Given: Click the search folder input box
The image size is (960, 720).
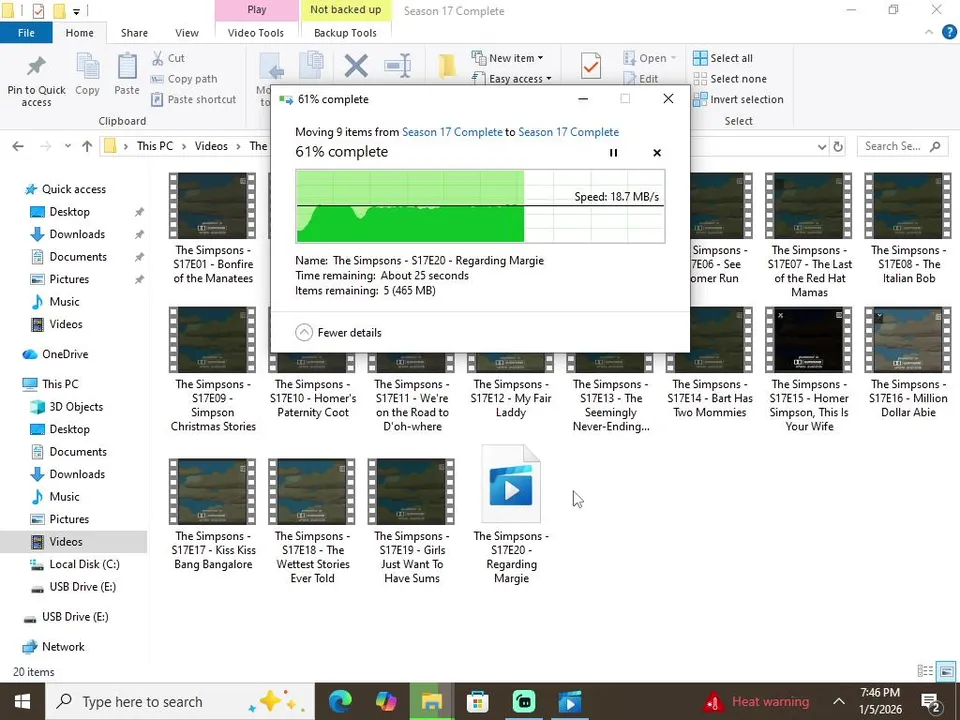Looking at the screenshot, I should click(x=902, y=146).
